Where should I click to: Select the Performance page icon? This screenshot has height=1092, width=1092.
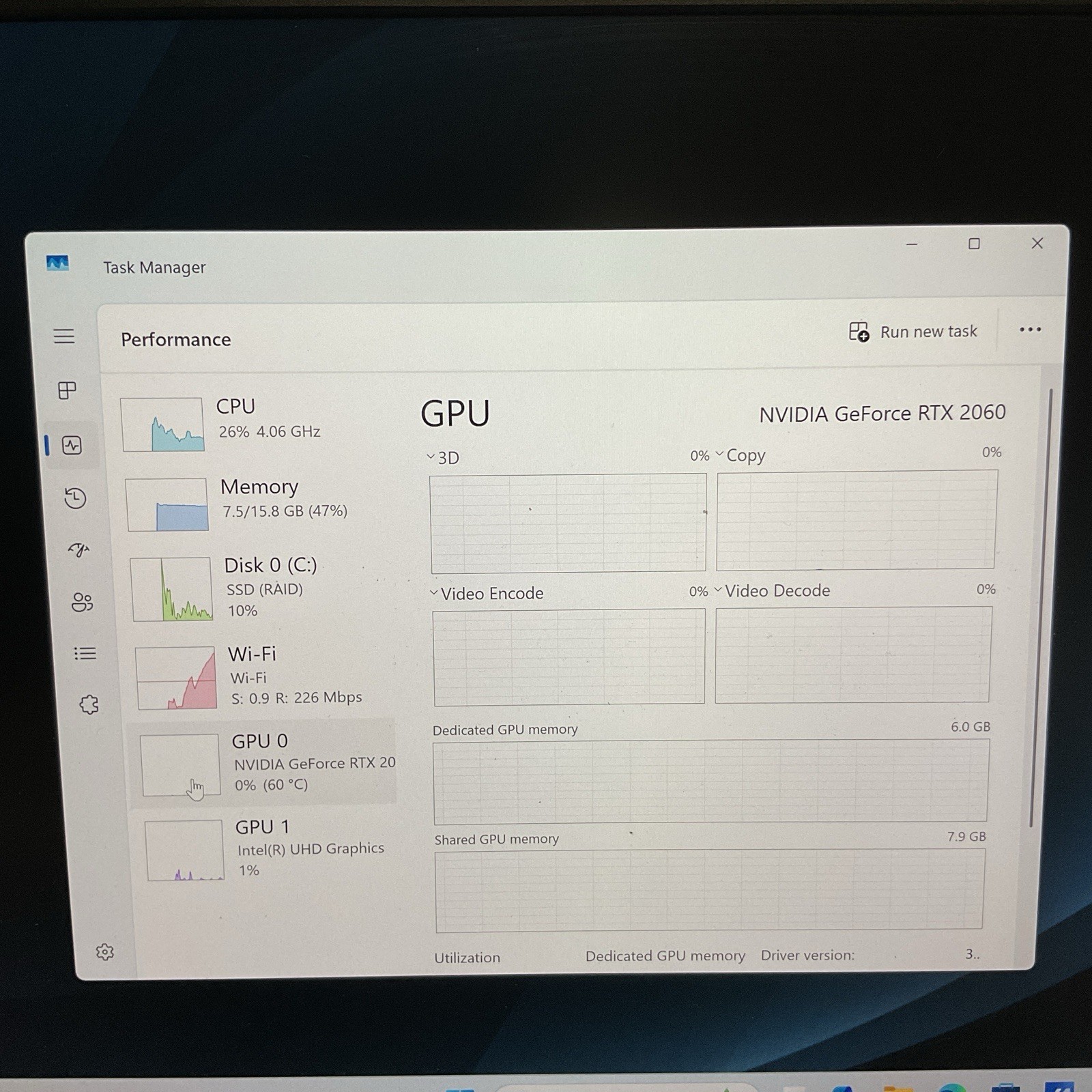point(72,446)
